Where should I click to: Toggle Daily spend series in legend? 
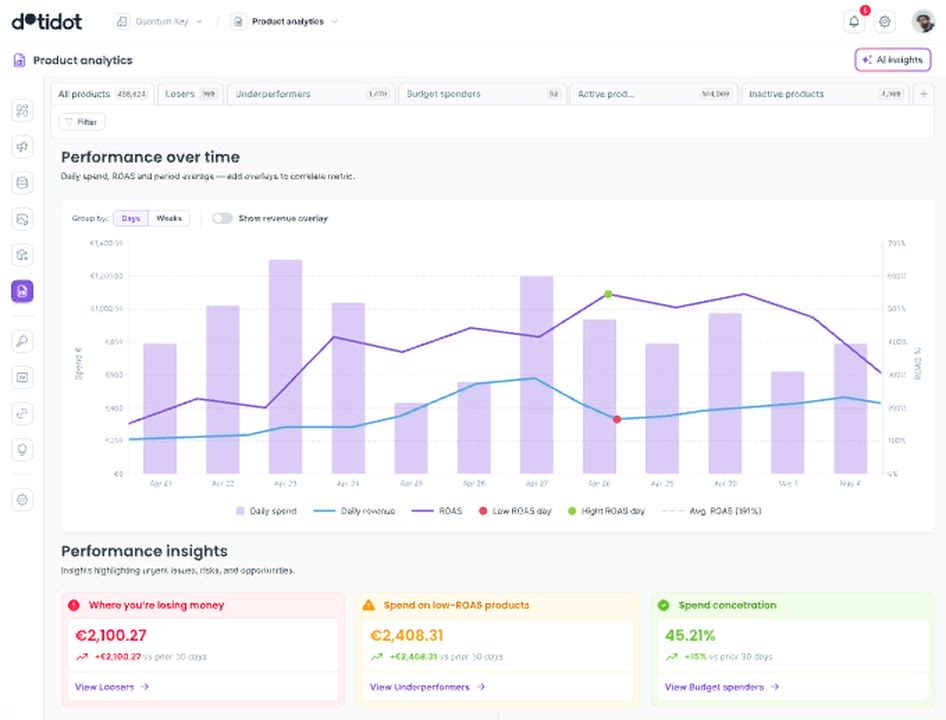[266, 511]
